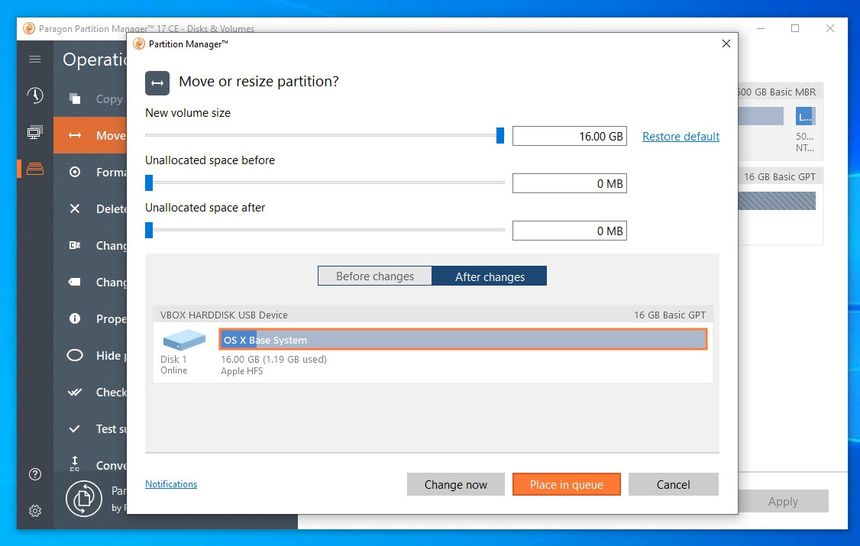The image size is (860, 546).
Task: Open the help question mark icon
Action: (35, 474)
